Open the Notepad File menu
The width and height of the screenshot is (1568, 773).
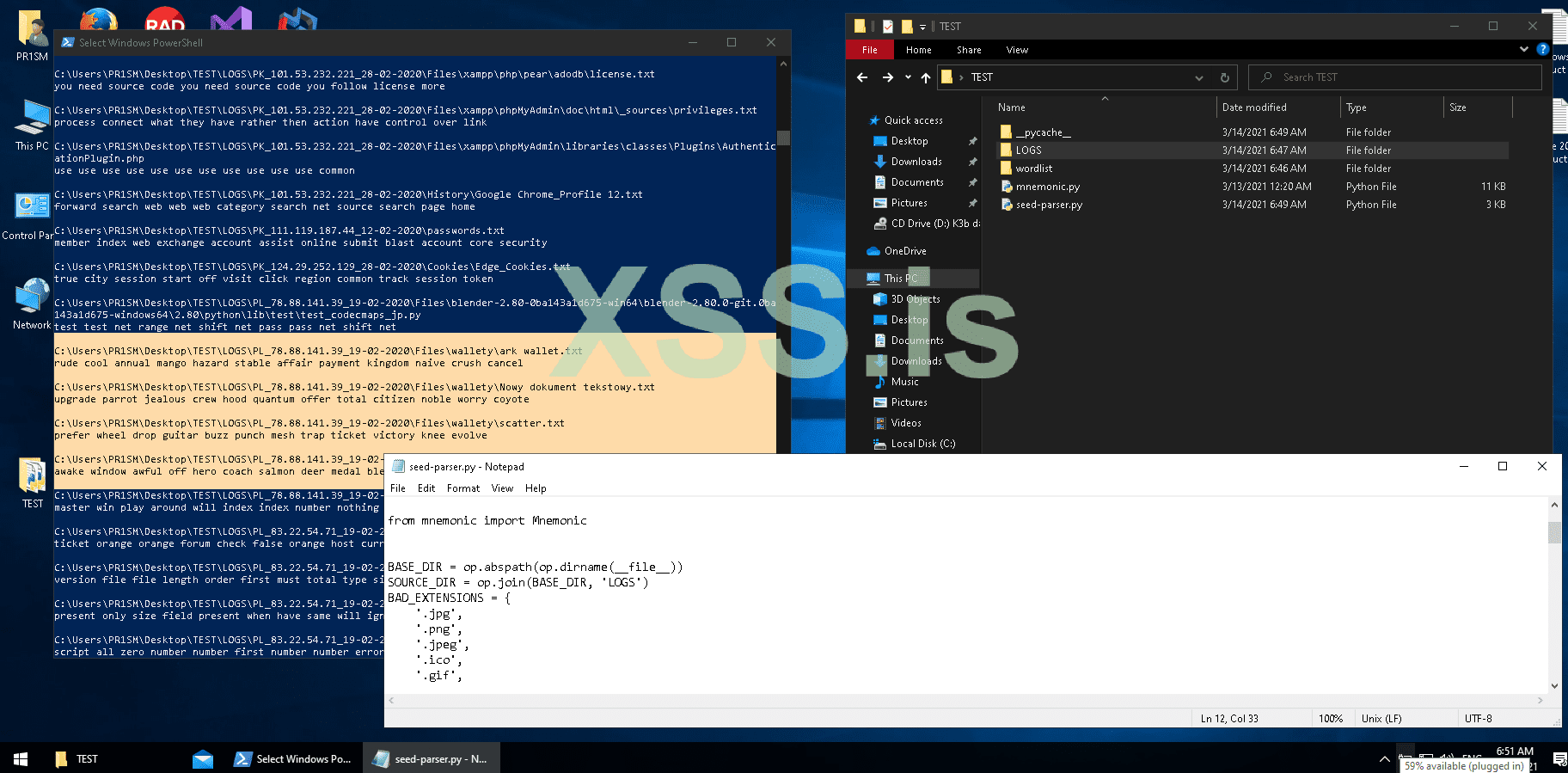click(x=398, y=488)
